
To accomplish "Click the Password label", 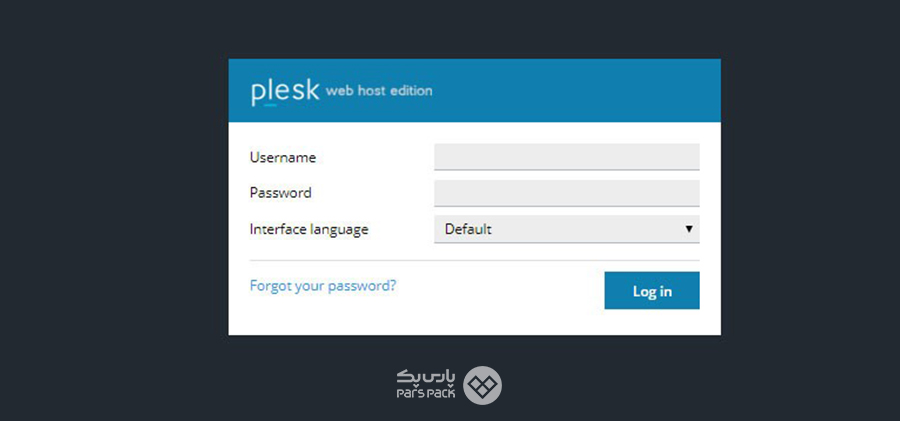I will tap(281, 193).
